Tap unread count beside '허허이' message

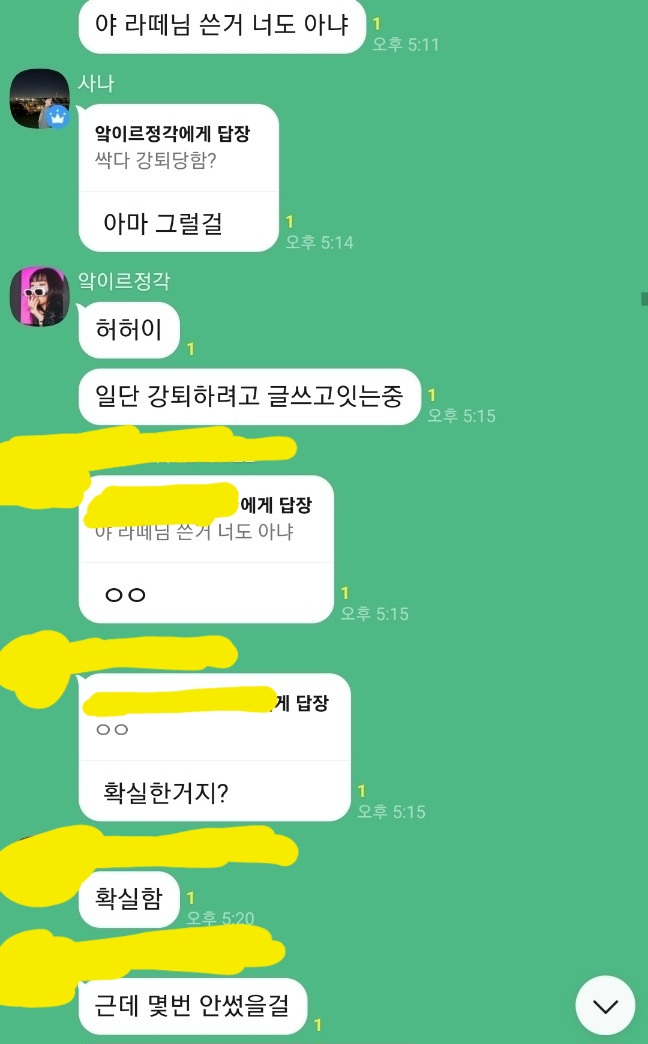(x=190, y=348)
